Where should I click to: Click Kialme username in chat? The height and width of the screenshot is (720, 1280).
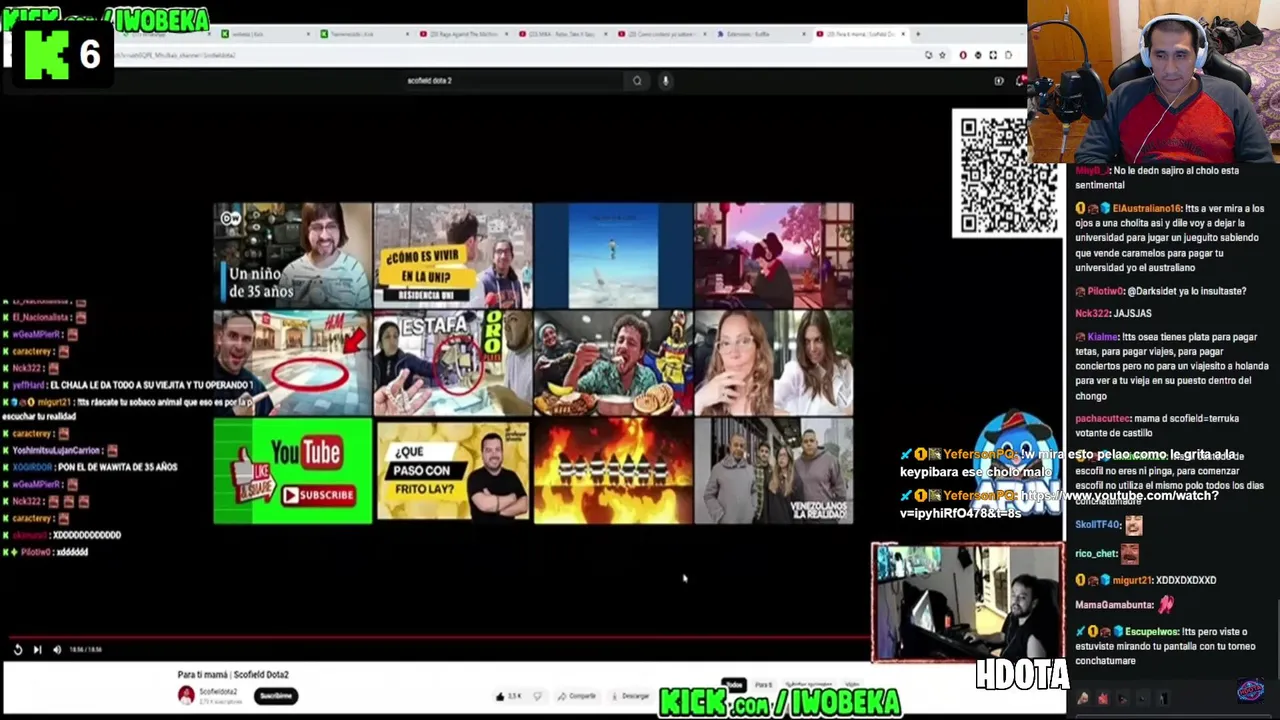(1102, 337)
